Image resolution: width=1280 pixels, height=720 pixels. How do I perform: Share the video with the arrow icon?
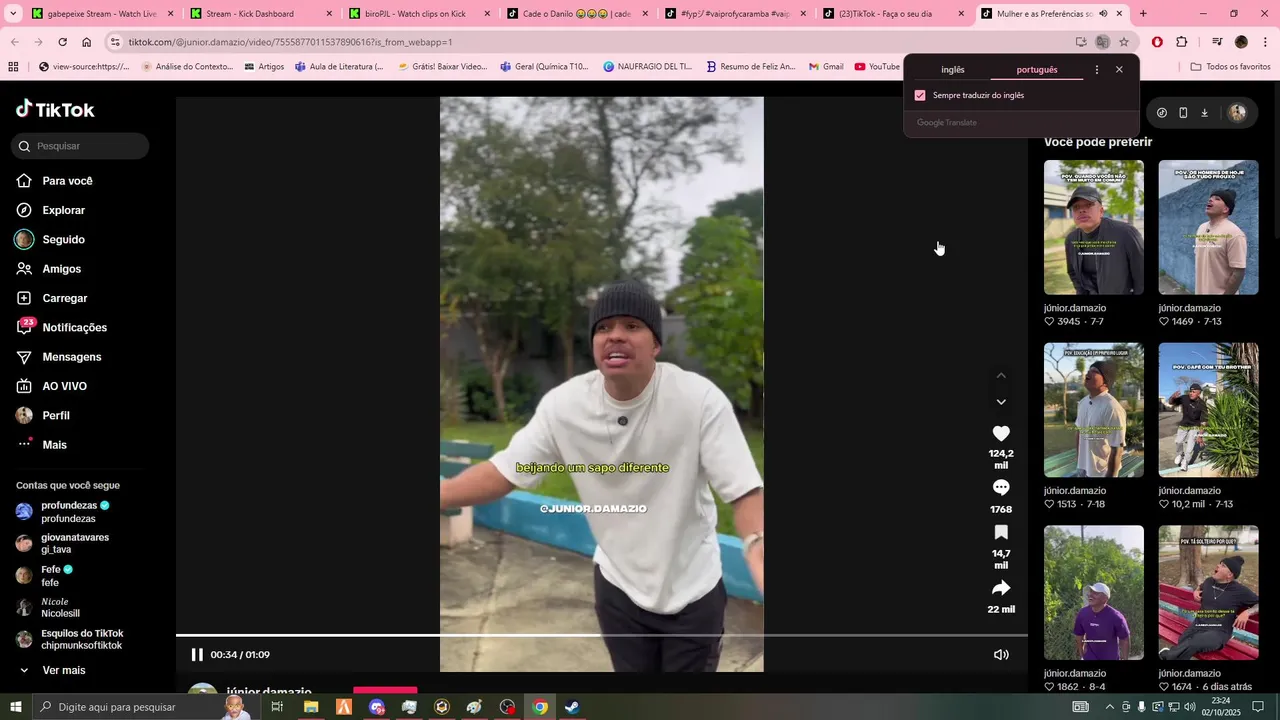(1001, 588)
